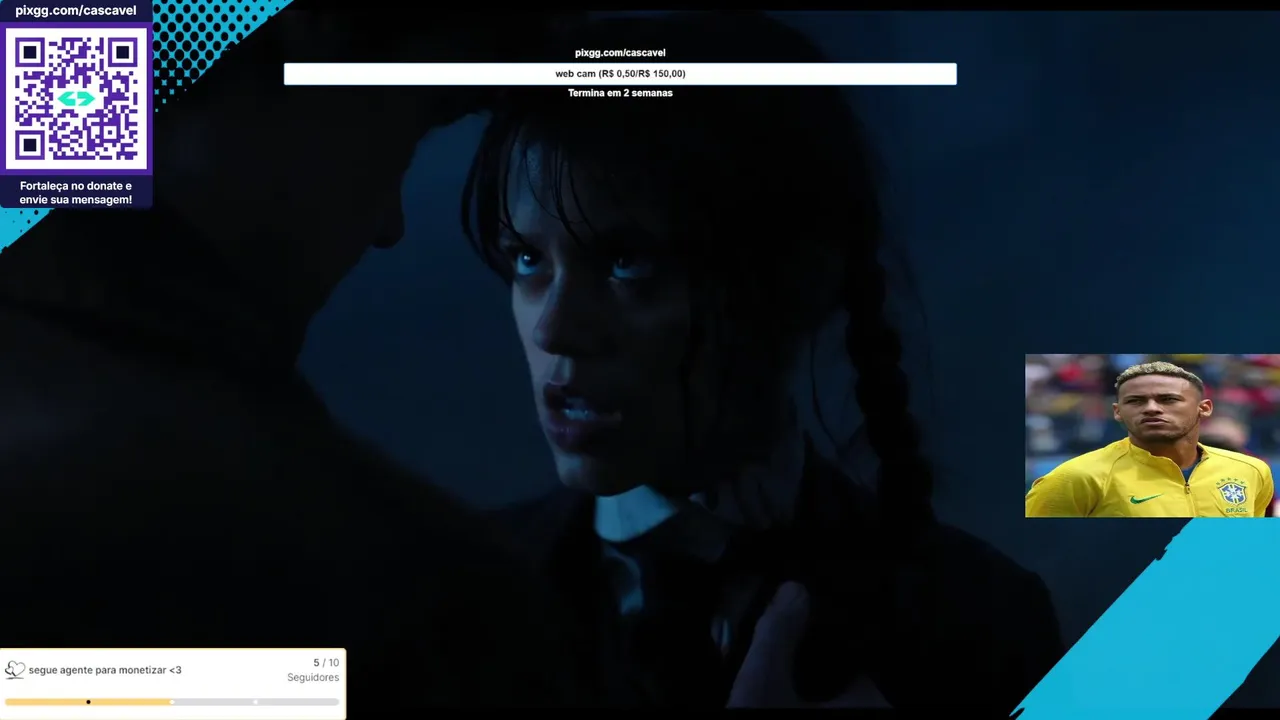
Task: Click the 'Termina em 2 semanas' text
Action: pos(620,93)
